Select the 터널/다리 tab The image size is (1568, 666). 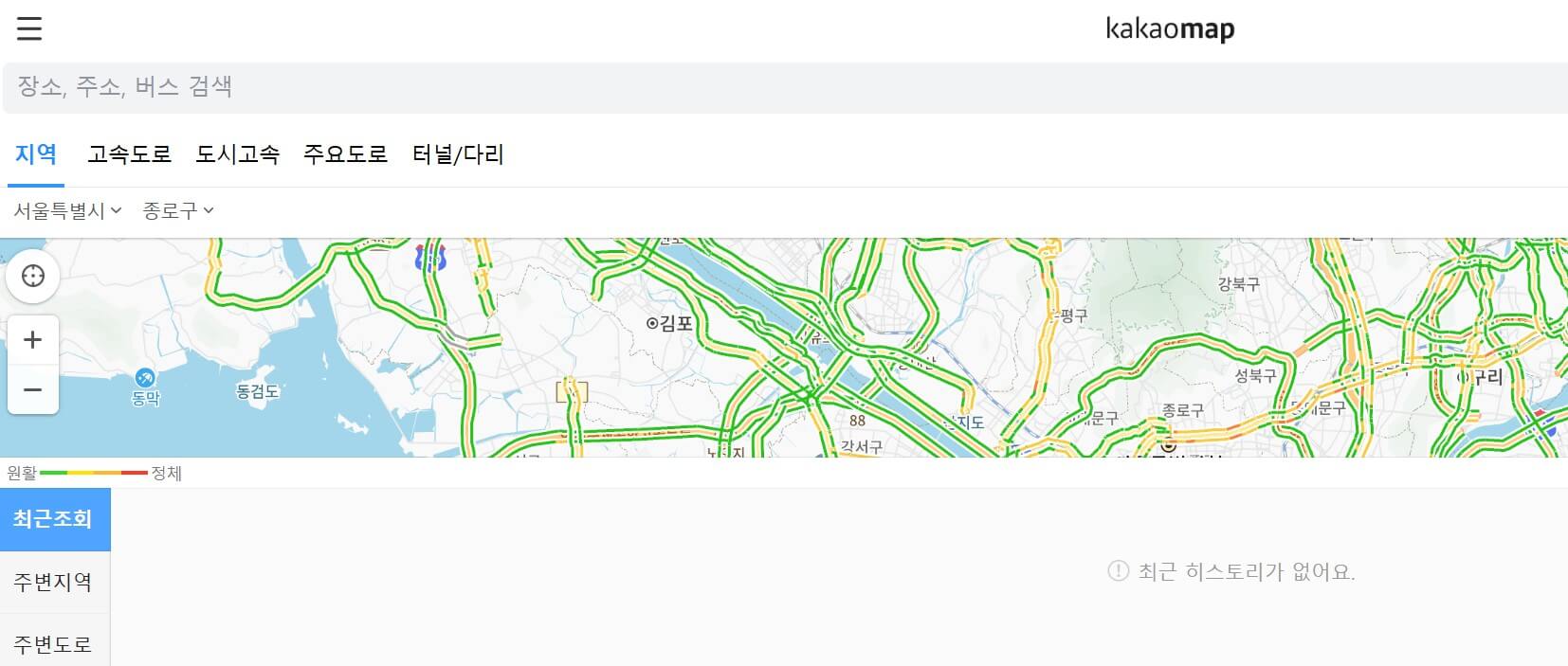458,154
